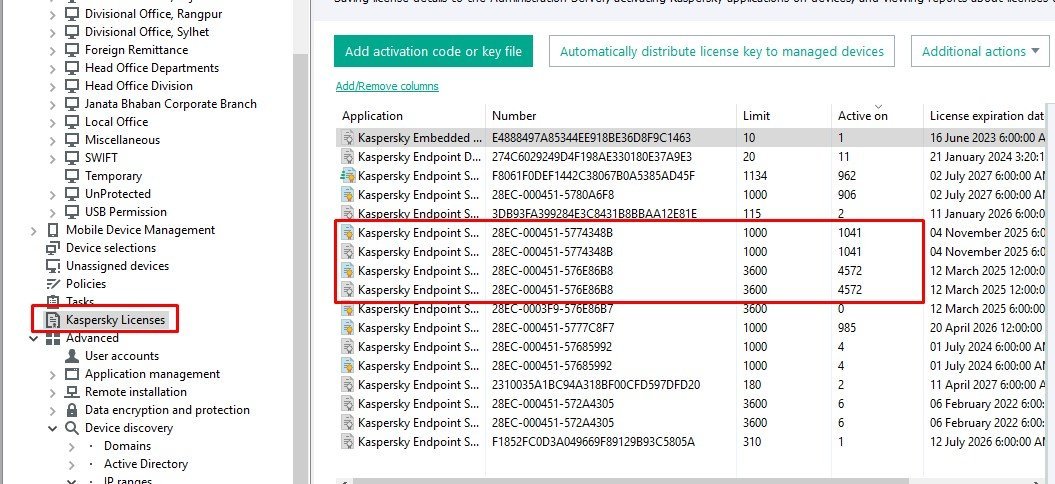The width and height of the screenshot is (1055, 484).
Task: Click the Active on value 985
Action: (847, 328)
